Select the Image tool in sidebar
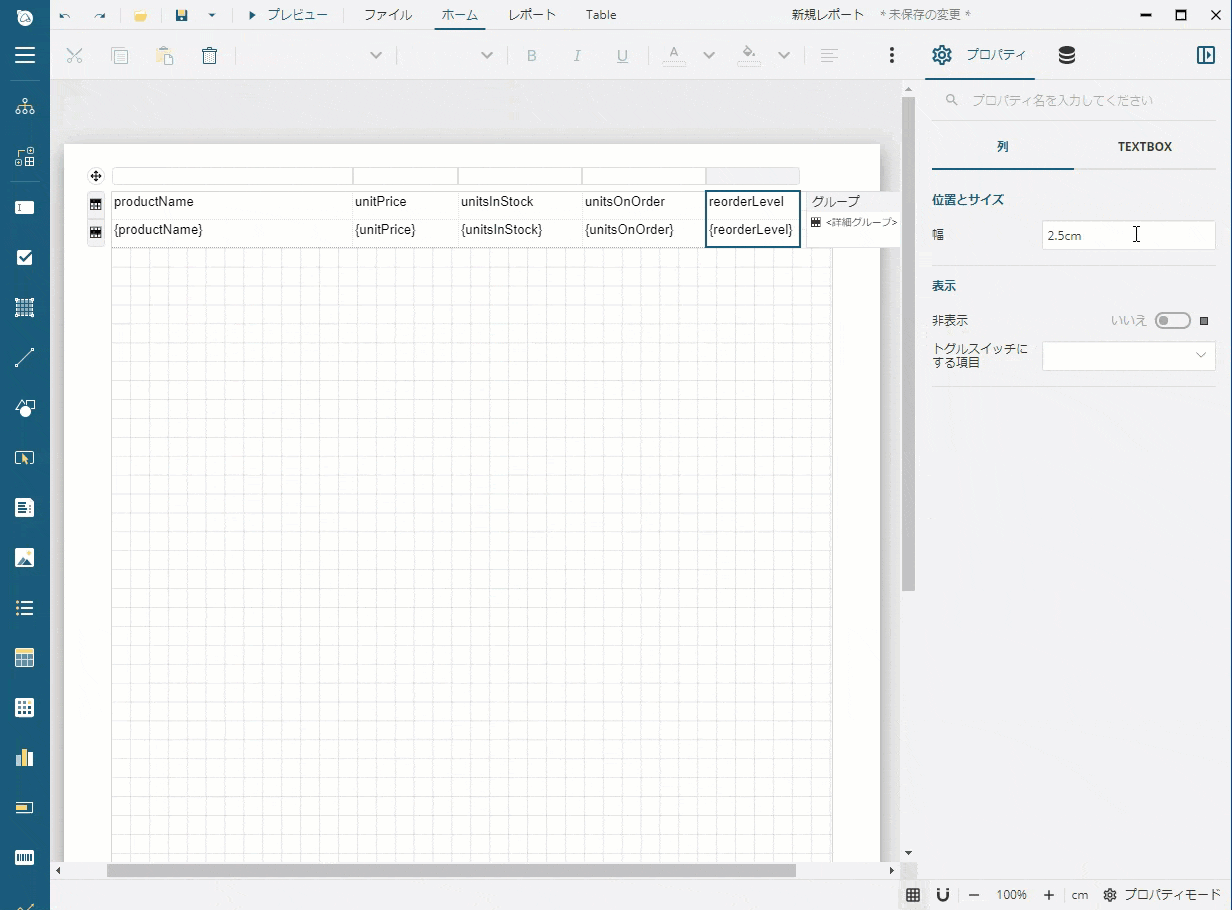The height and width of the screenshot is (910, 1232). [x=25, y=558]
